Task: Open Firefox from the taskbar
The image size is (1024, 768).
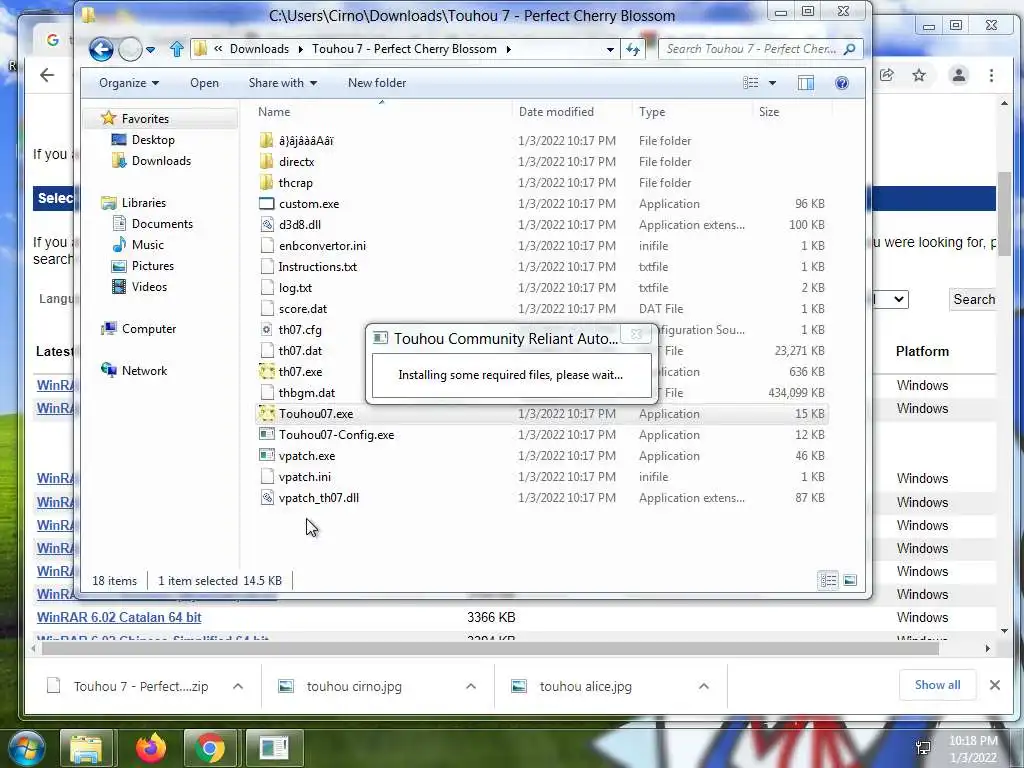Action: 151,748
